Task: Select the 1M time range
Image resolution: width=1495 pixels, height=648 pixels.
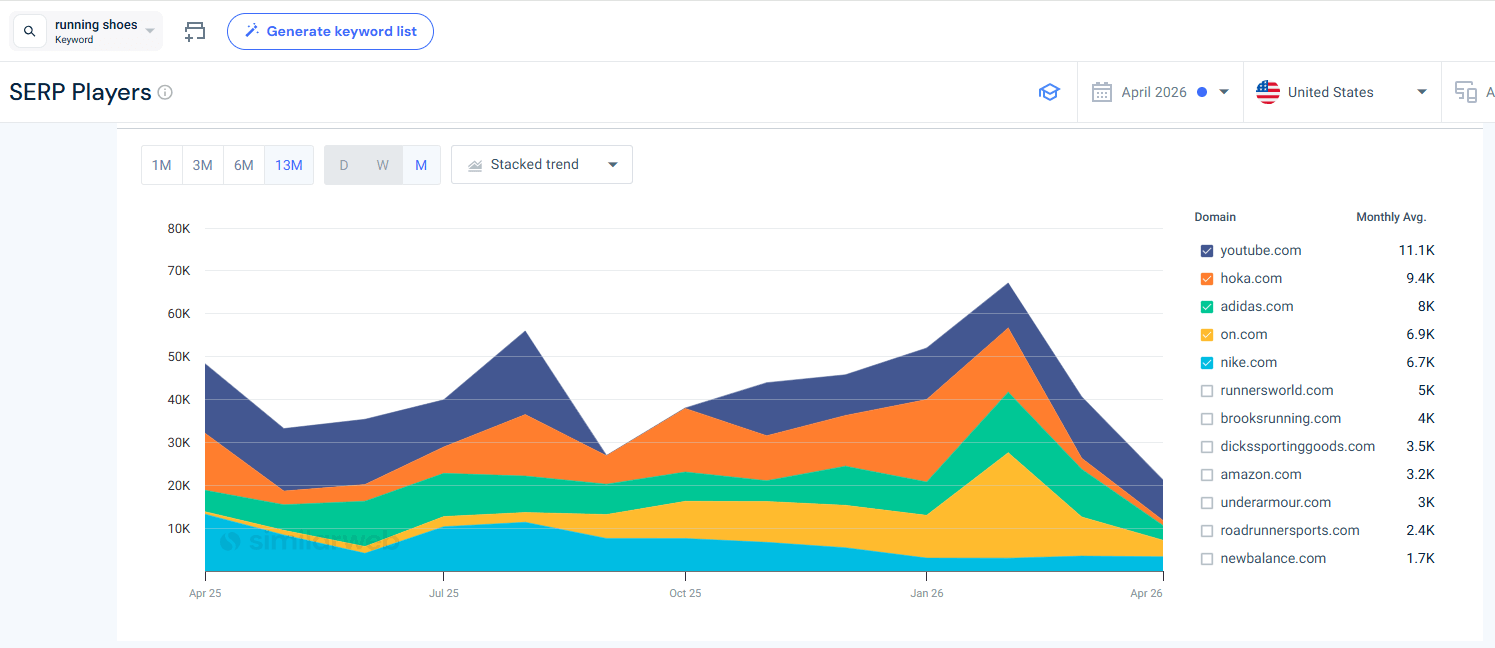Action: click(162, 165)
